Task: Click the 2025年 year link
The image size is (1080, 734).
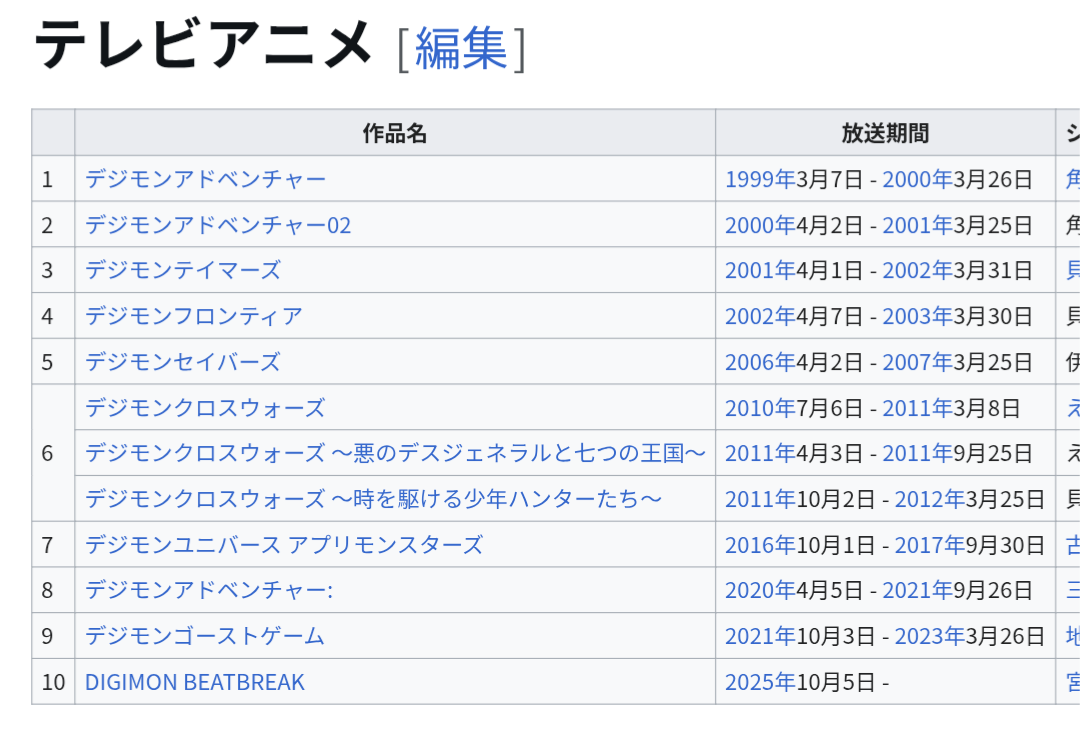Action: coord(760,682)
